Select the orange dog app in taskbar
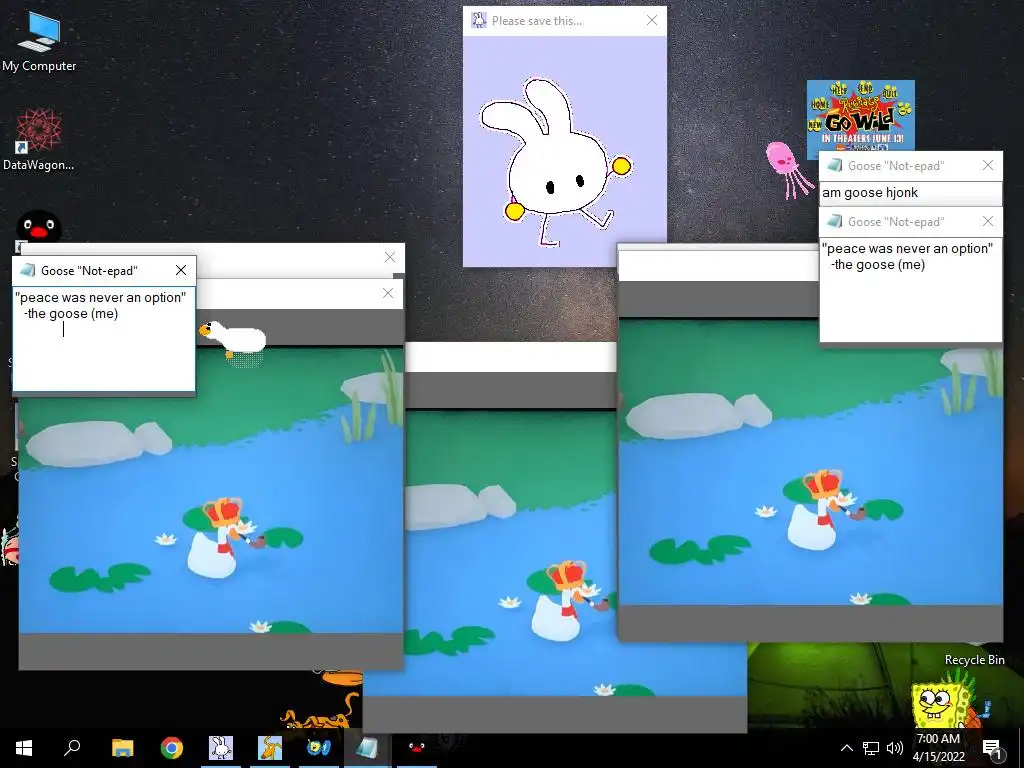 (270, 748)
